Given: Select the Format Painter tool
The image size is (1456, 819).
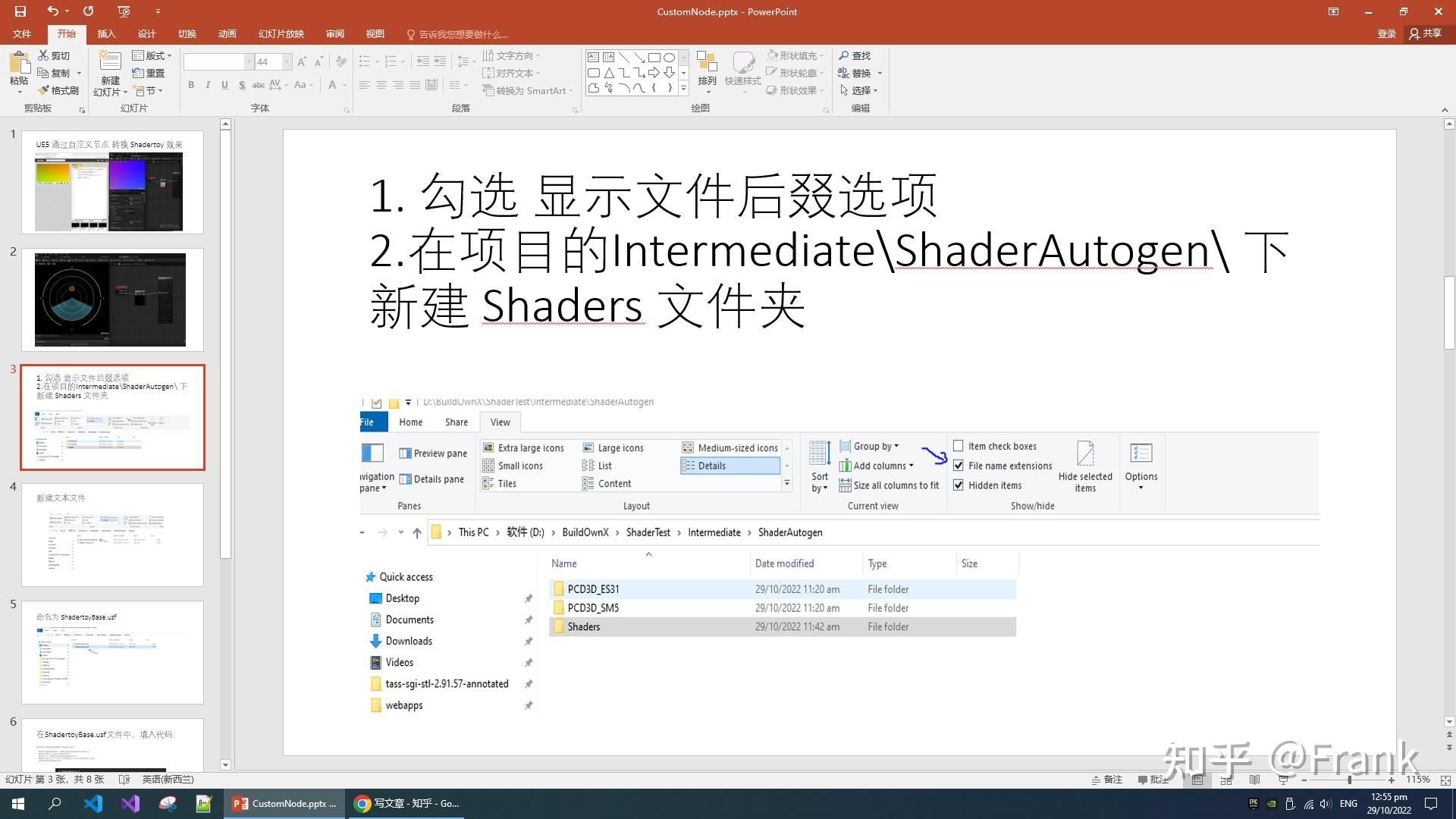Looking at the screenshot, I should 61,89.
